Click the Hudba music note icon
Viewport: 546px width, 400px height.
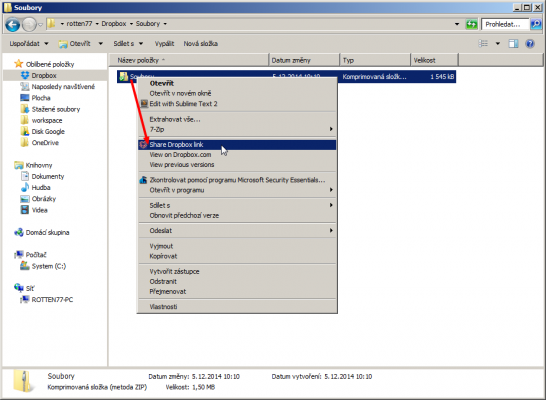tap(25, 187)
